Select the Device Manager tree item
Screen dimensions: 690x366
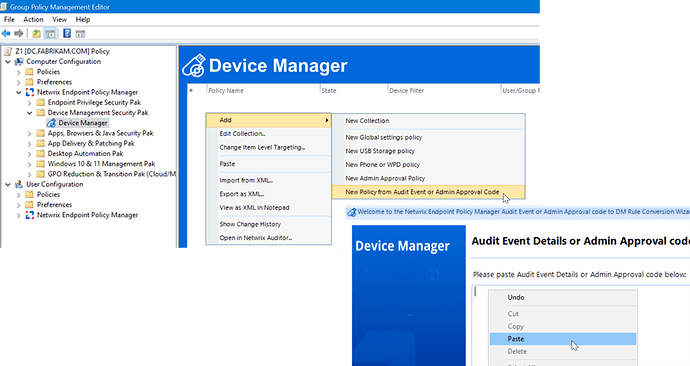click(83, 123)
